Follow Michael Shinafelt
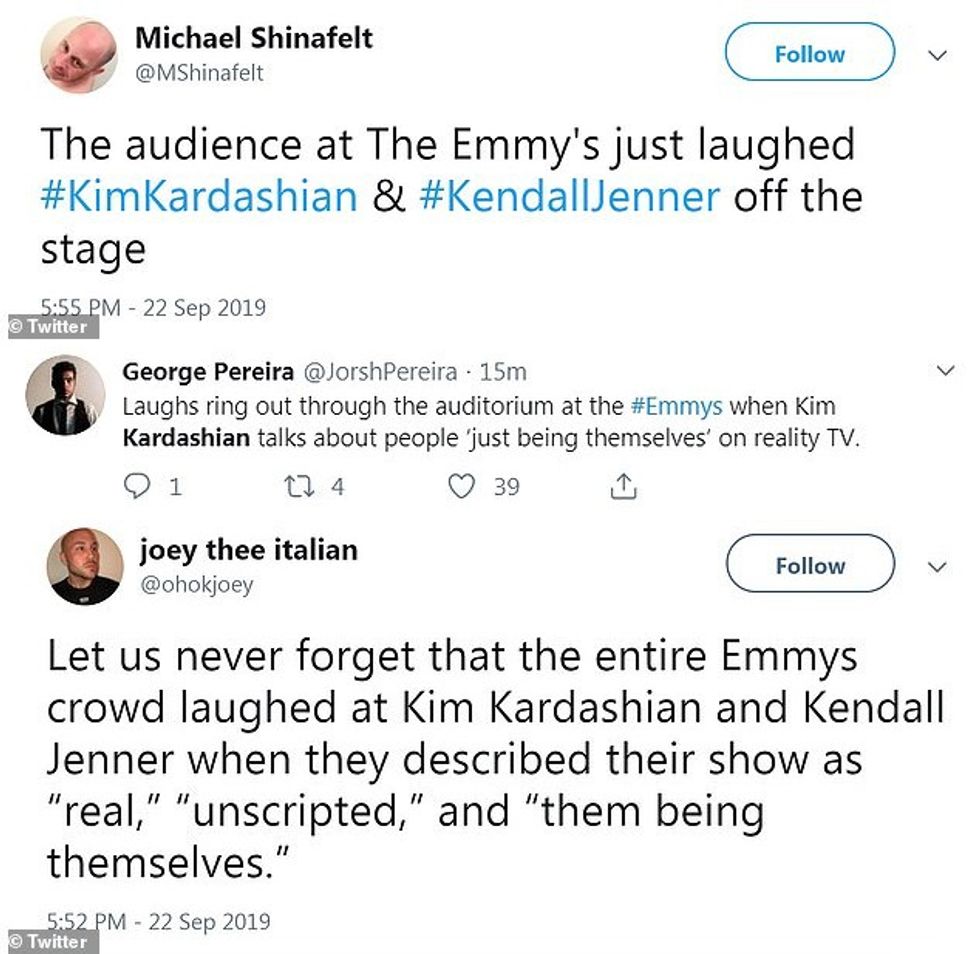 coord(808,54)
